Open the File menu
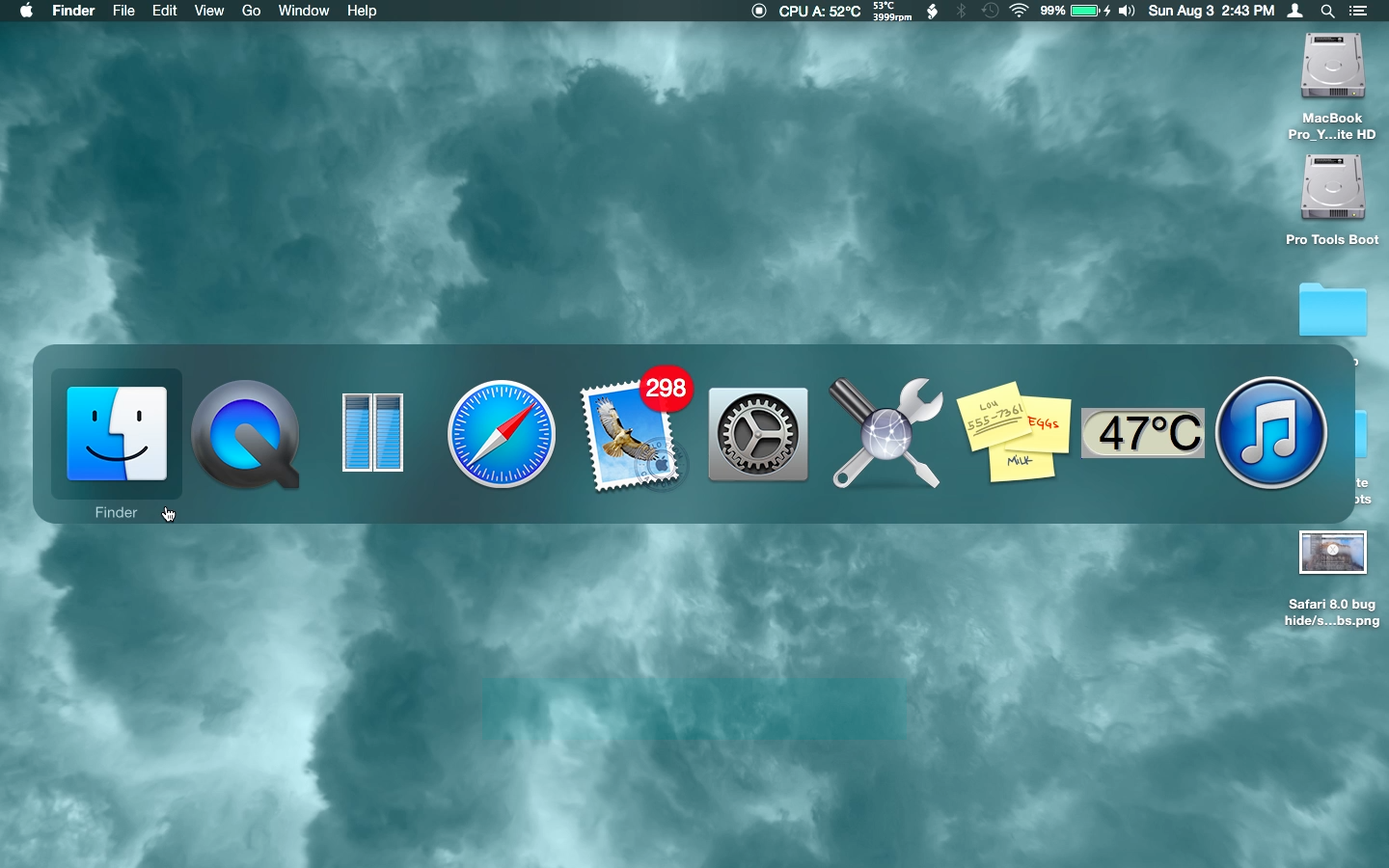The height and width of the screenshot is (868, 1389). [123, 11]
